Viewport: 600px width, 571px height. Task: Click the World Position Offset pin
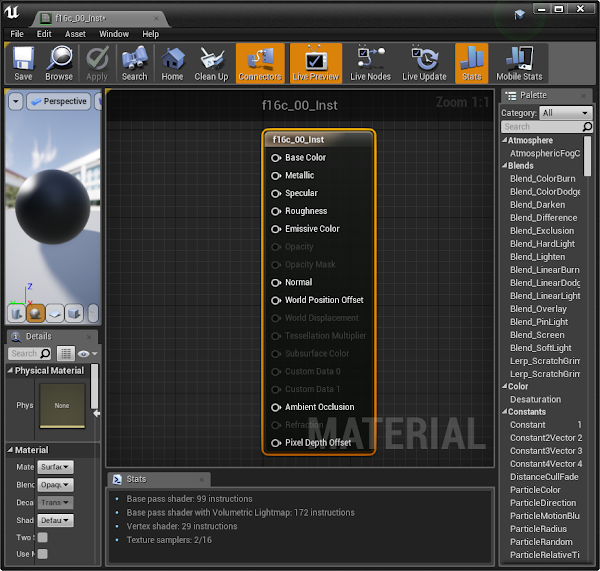coord(276,300)
